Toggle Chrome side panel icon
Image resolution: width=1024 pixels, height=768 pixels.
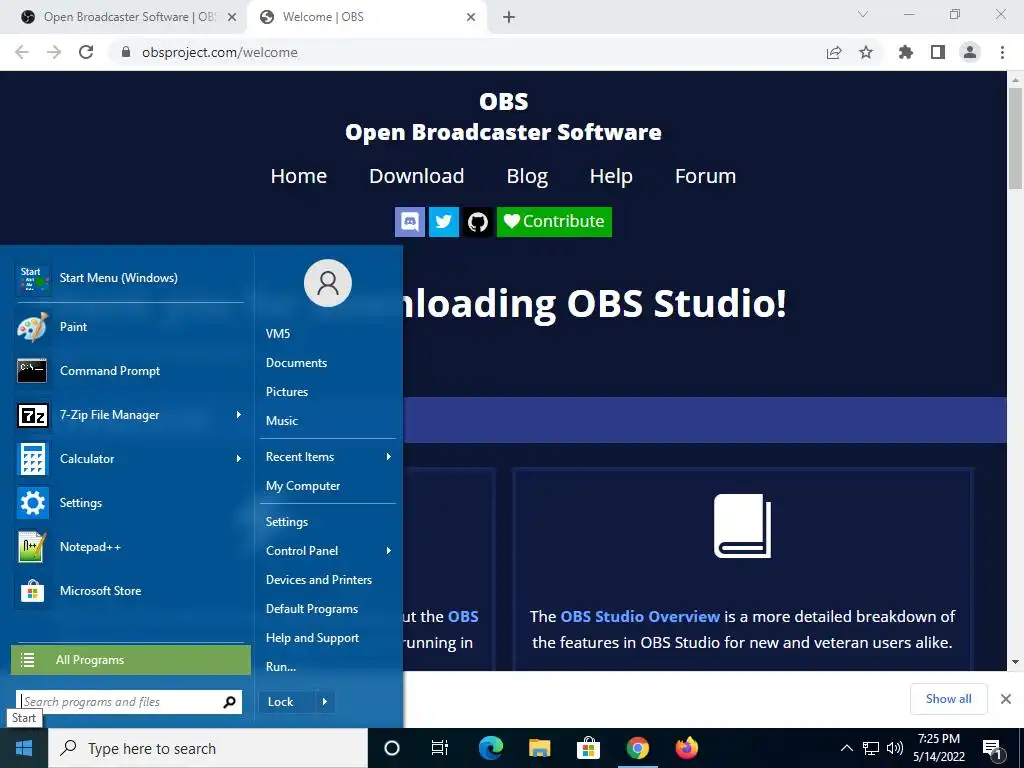(x=938, y=52)
